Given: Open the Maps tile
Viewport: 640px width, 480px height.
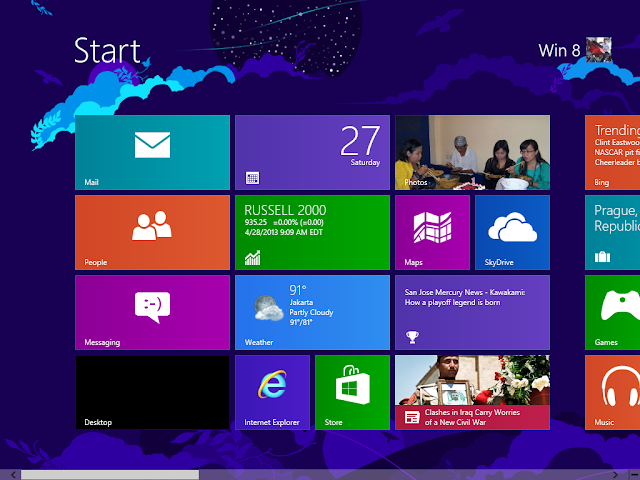Looking at the screenshot, I should (x=432, y=232).
